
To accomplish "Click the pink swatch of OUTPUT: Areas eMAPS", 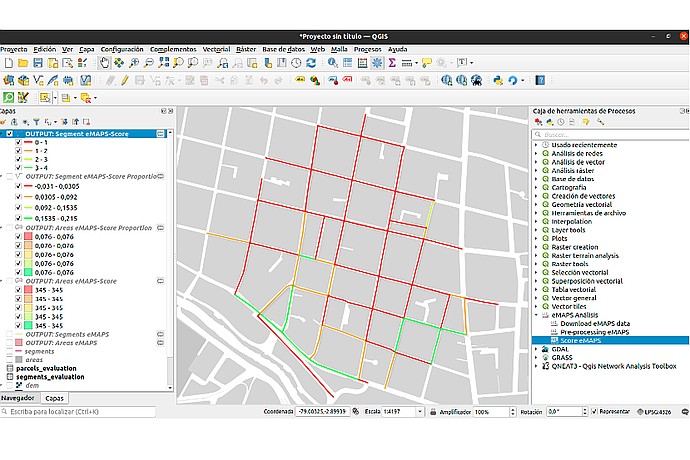I will click(x=18, y=343).
